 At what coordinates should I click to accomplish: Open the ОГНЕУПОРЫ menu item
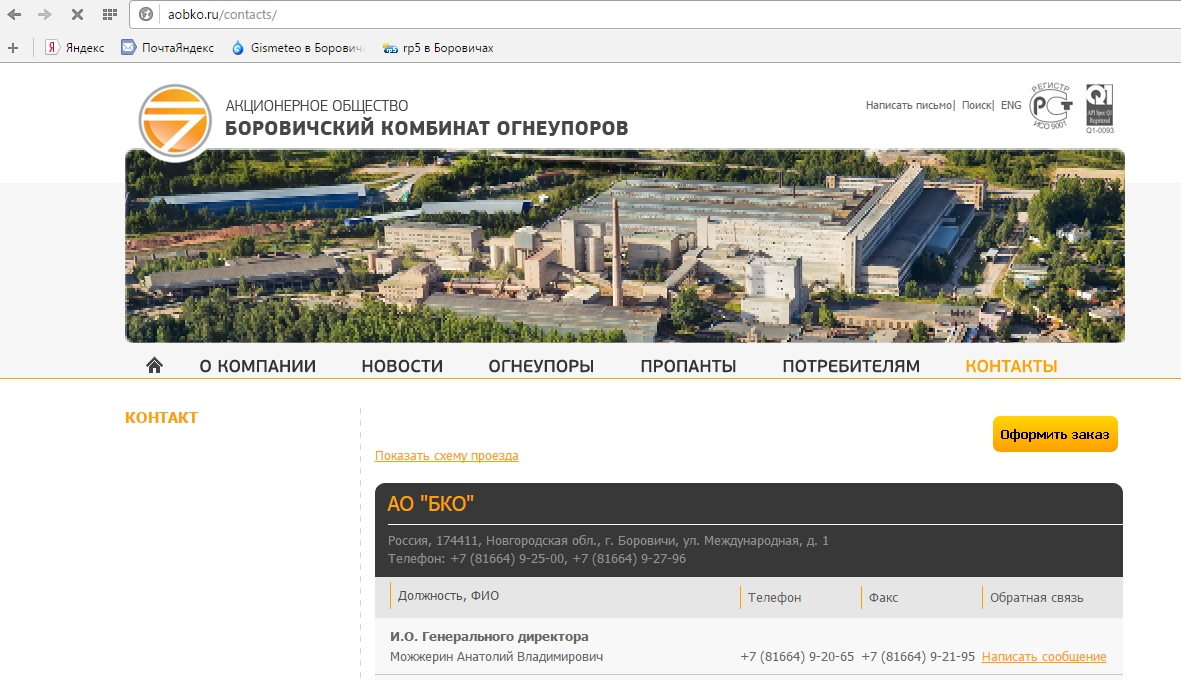pos(541,366)
